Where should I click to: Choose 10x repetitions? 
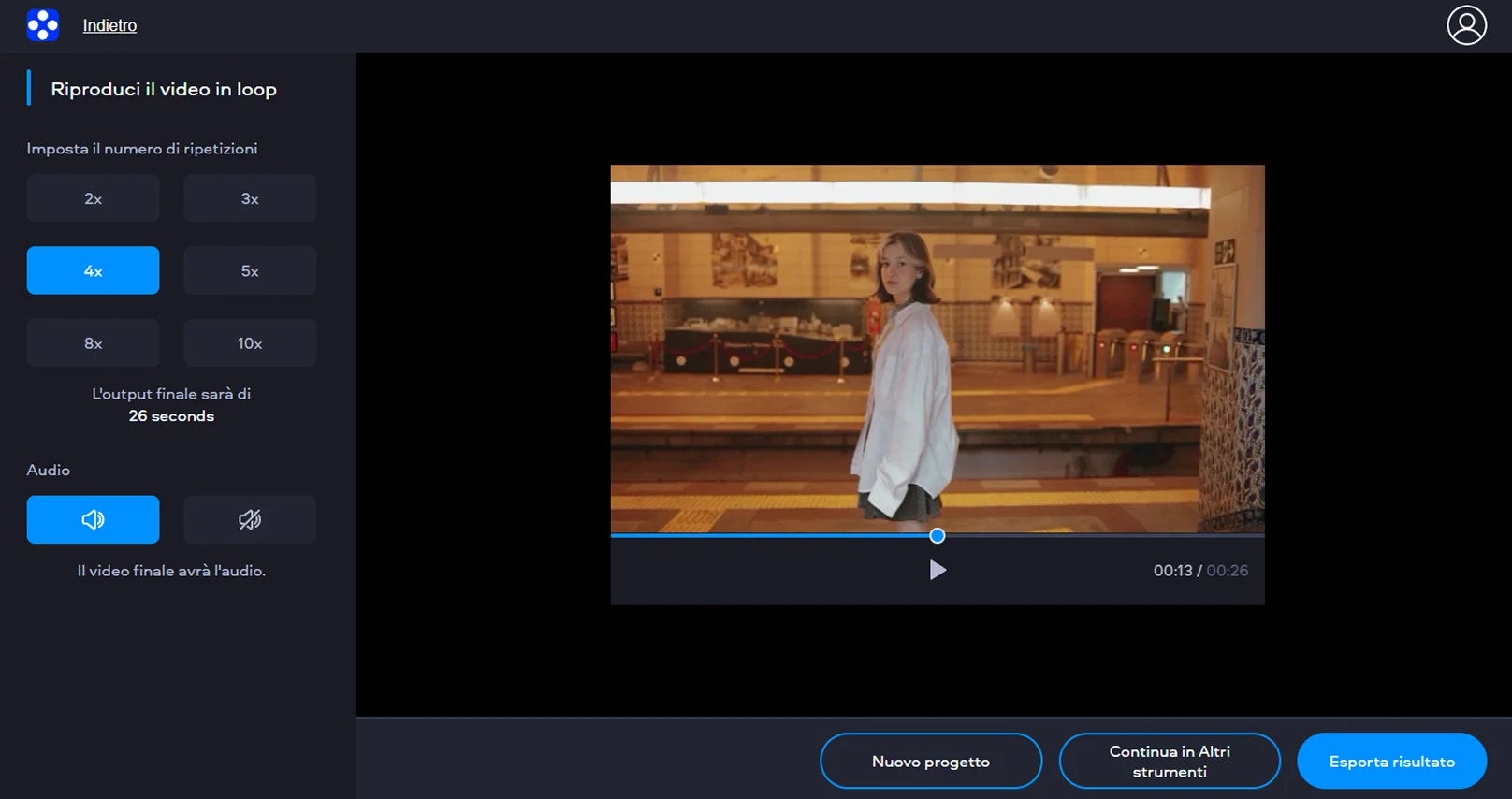(x=250, y=343)
